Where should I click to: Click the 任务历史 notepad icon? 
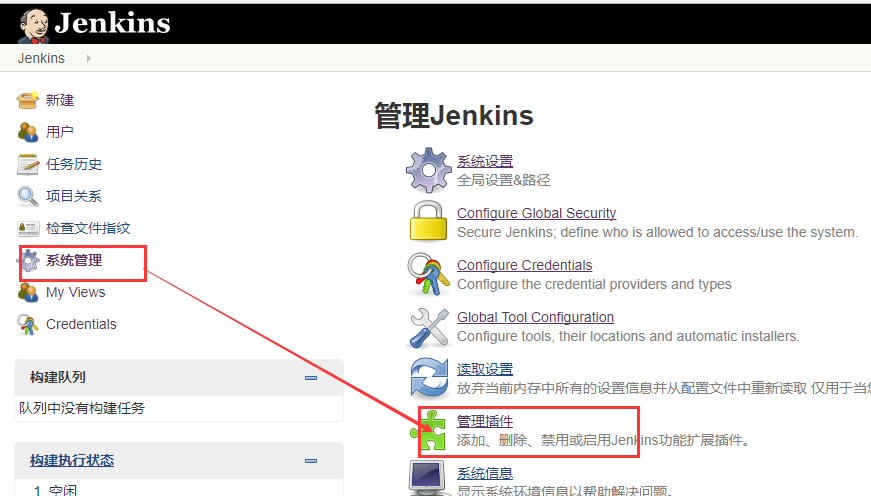pos(28,164)
